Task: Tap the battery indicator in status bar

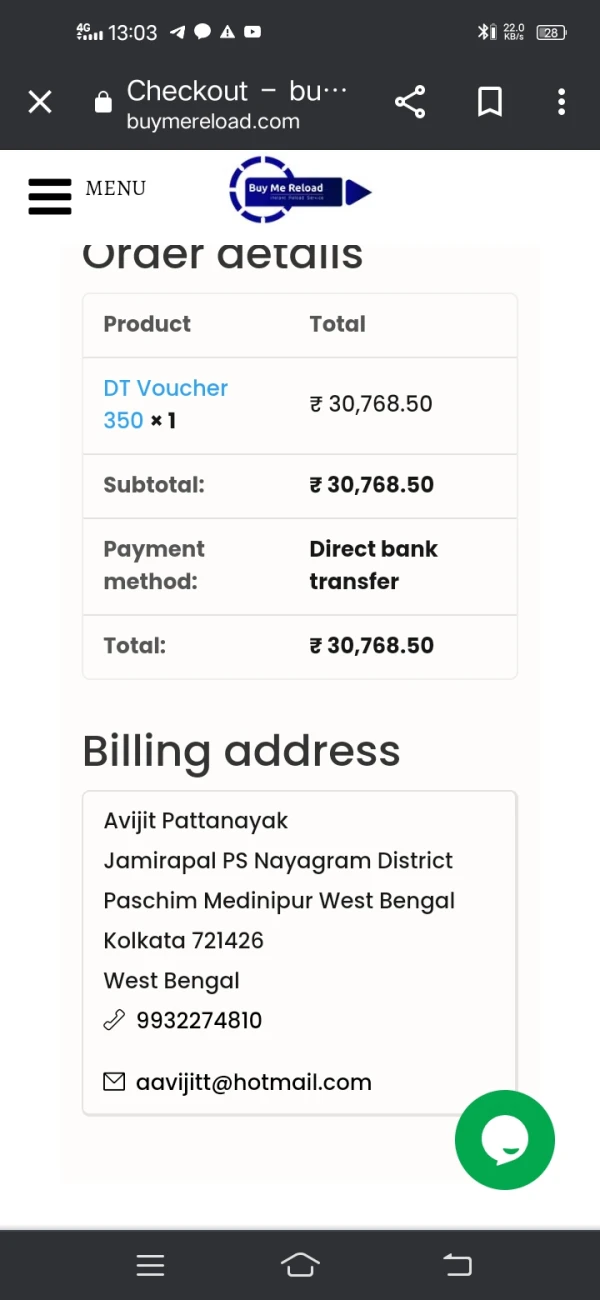Action: click(x=551, y=32)
